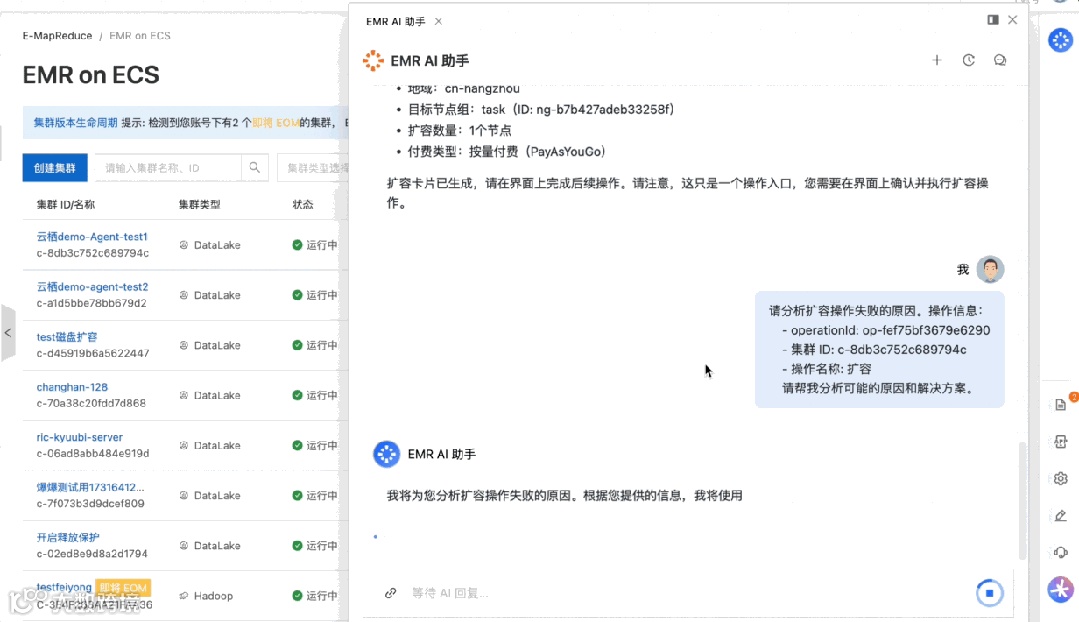Viewport: 1079px width, 622px height.
Task: Click the 即将 EOM badge on testfeiyong
Action: [x=123, y=588]
